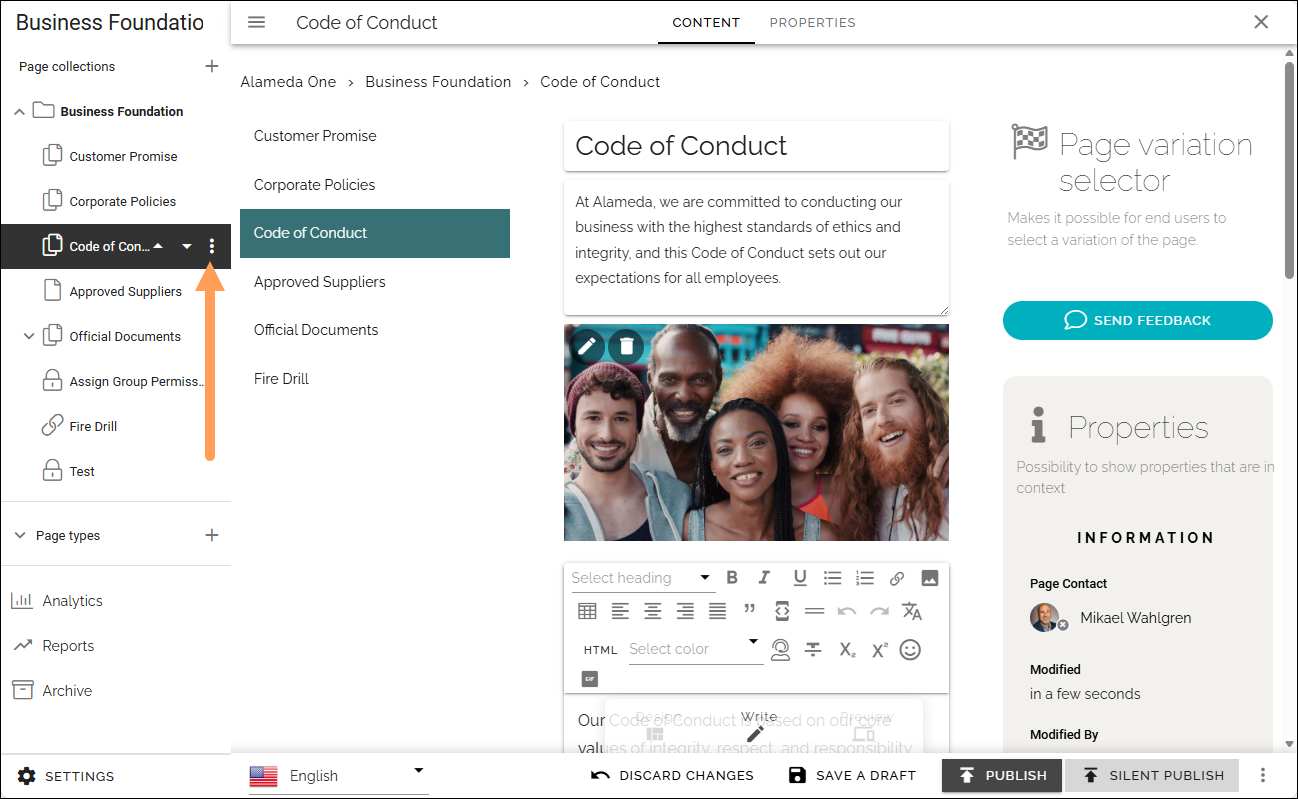Apply italic formatting in the editor
Image resolution: width=1298 pixels, height=799 pixels.
(x=765, y=578)
